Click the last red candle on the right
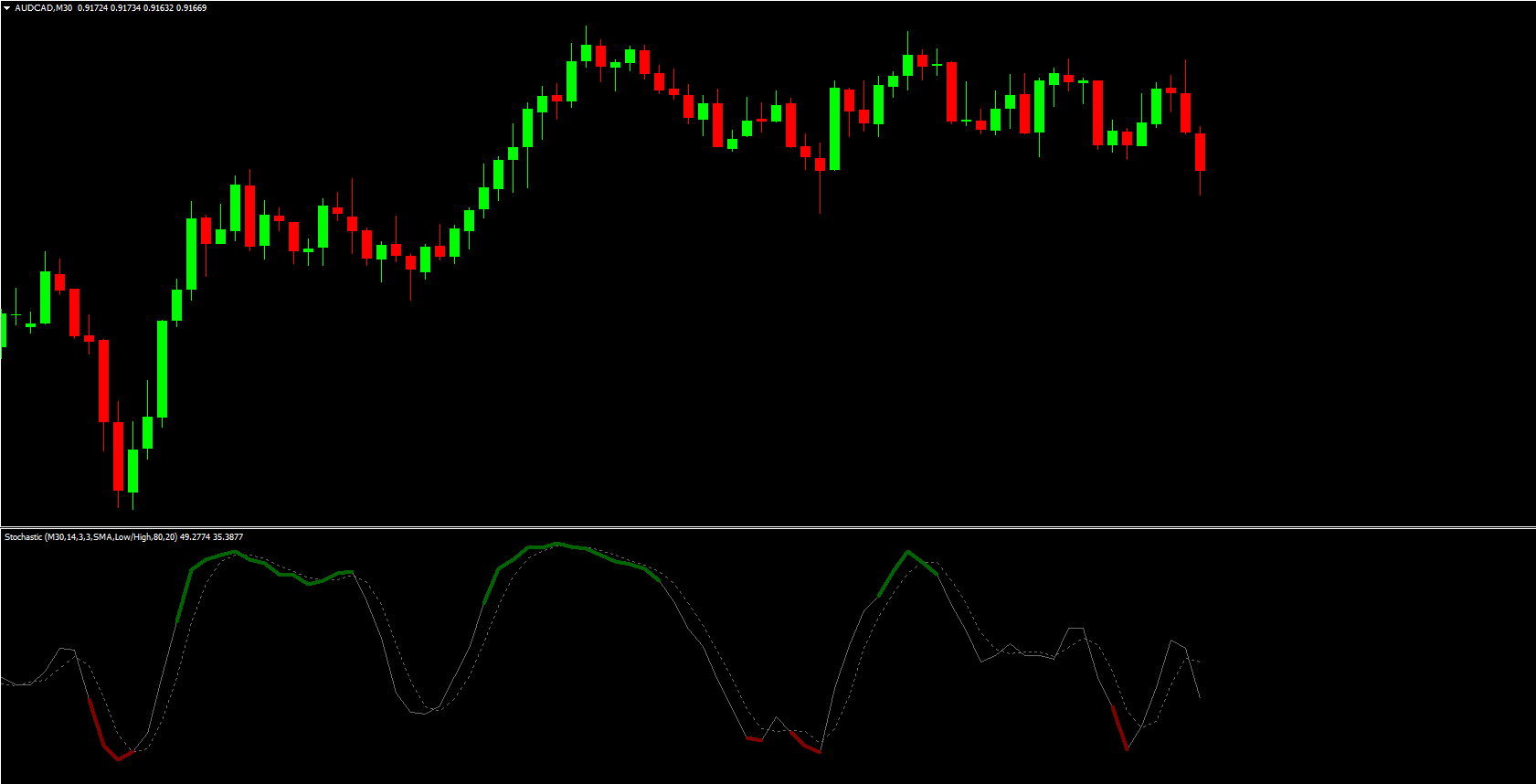 pos(1200,152)
